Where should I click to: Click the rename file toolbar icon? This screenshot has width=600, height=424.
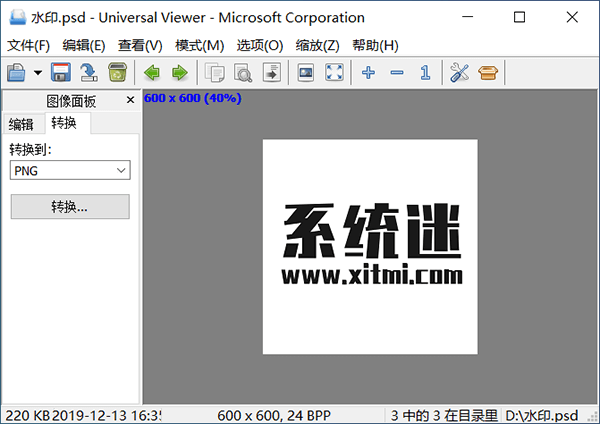coord(89,72)
